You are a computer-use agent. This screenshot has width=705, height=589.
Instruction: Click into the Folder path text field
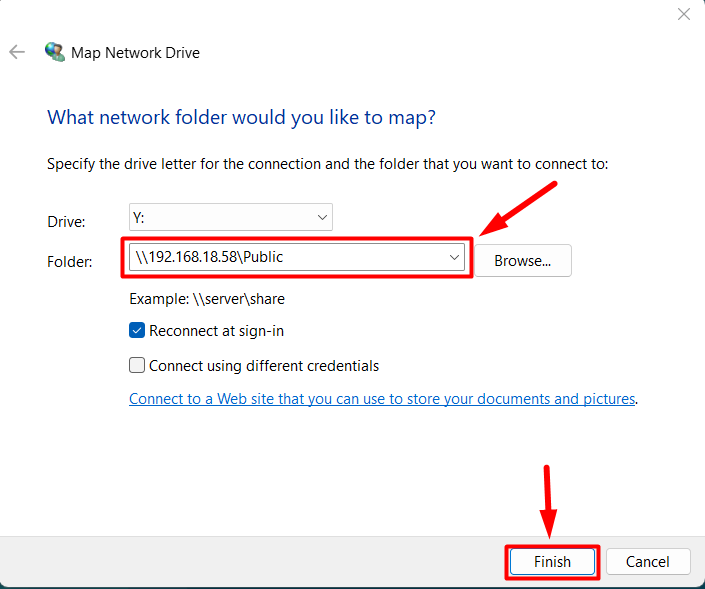coord(288,257)
